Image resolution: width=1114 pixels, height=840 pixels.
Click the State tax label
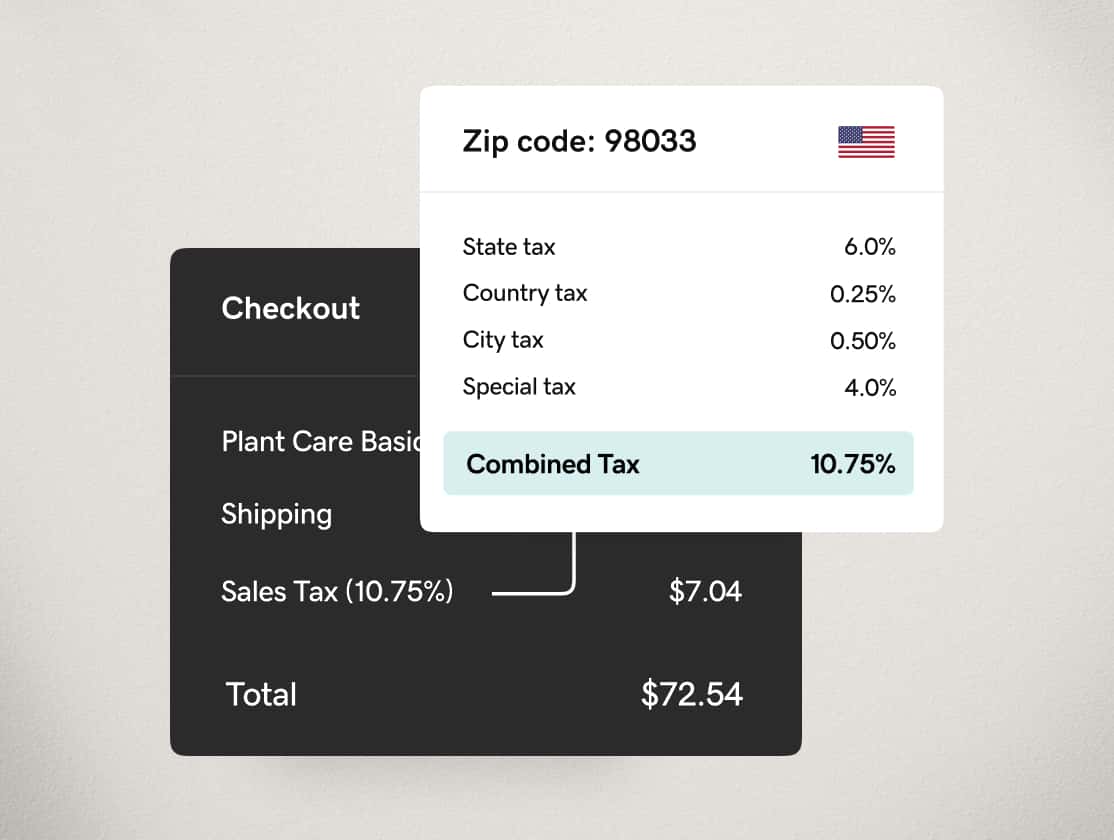click(509, 247)
